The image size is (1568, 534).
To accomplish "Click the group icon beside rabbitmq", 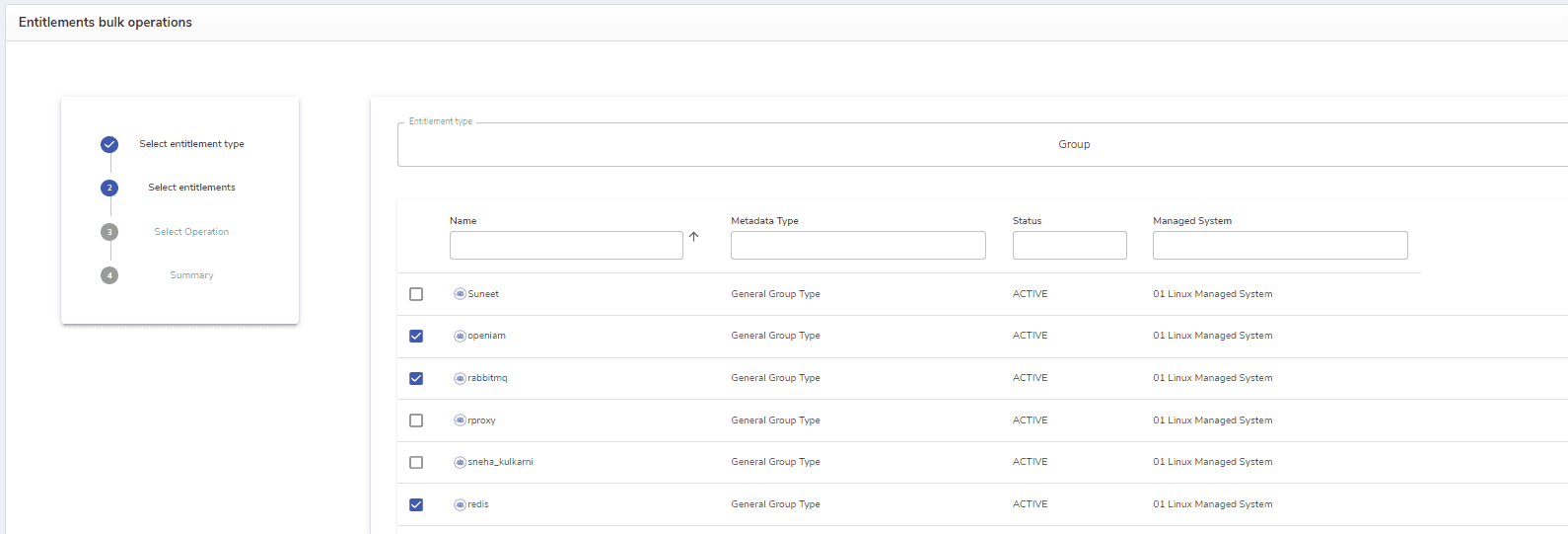I will click(x=460, y=378).
